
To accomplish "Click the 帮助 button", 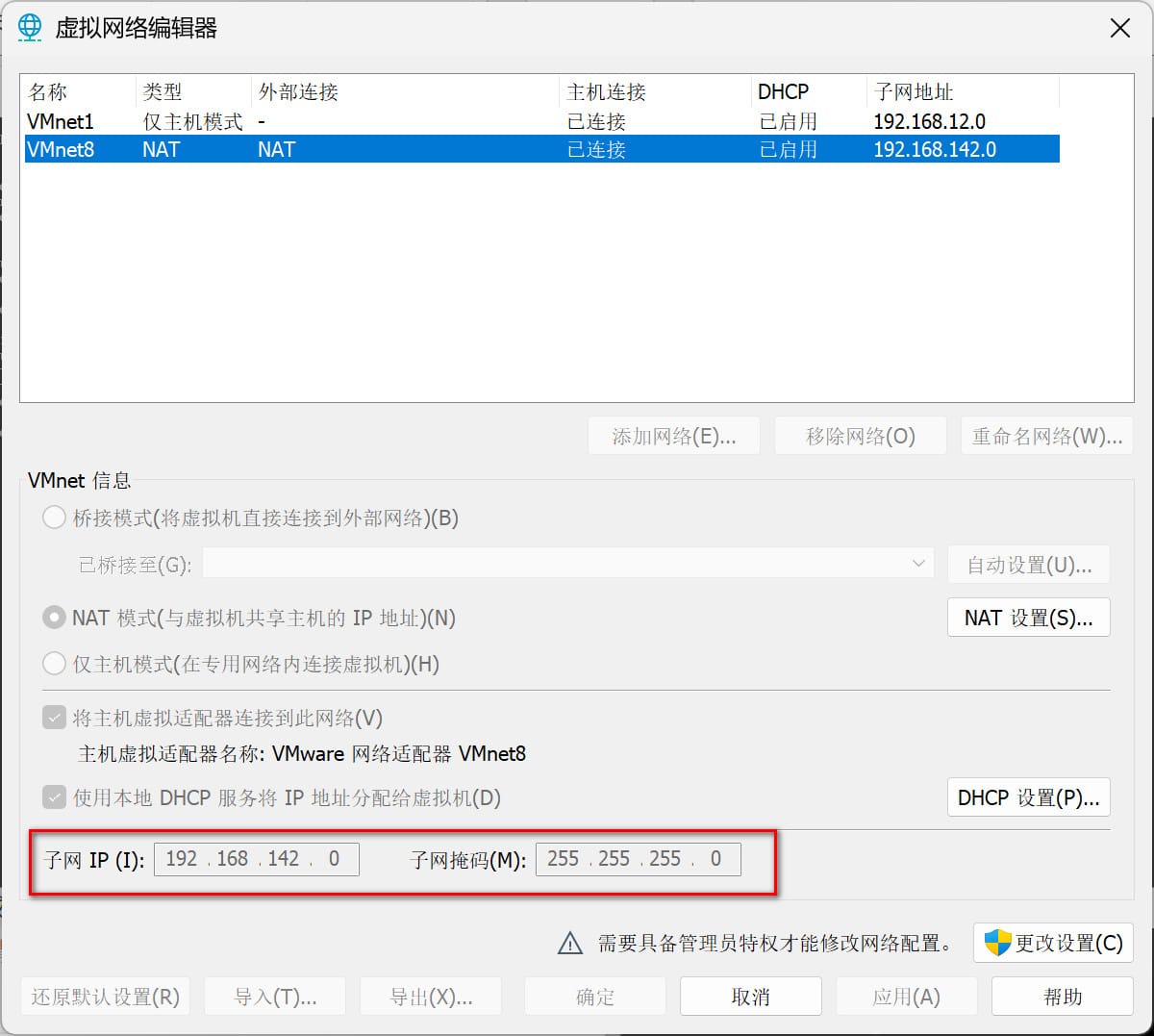I will 1063,997.
